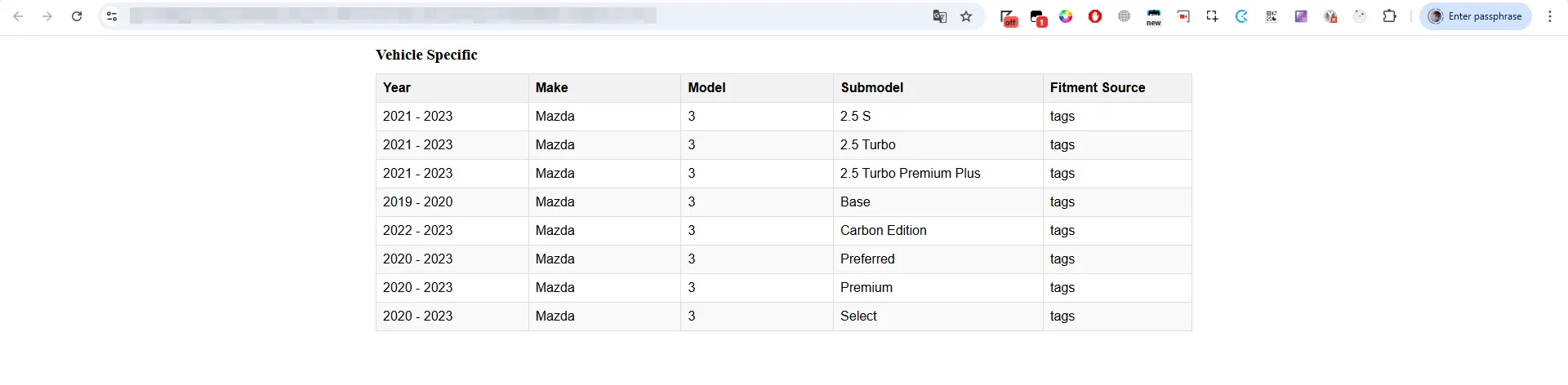Image resolution: width=1568 pixels, height=385 pixels.
Task: Open the Extensions puzzle piece menu
Action: click(1389, 16)
